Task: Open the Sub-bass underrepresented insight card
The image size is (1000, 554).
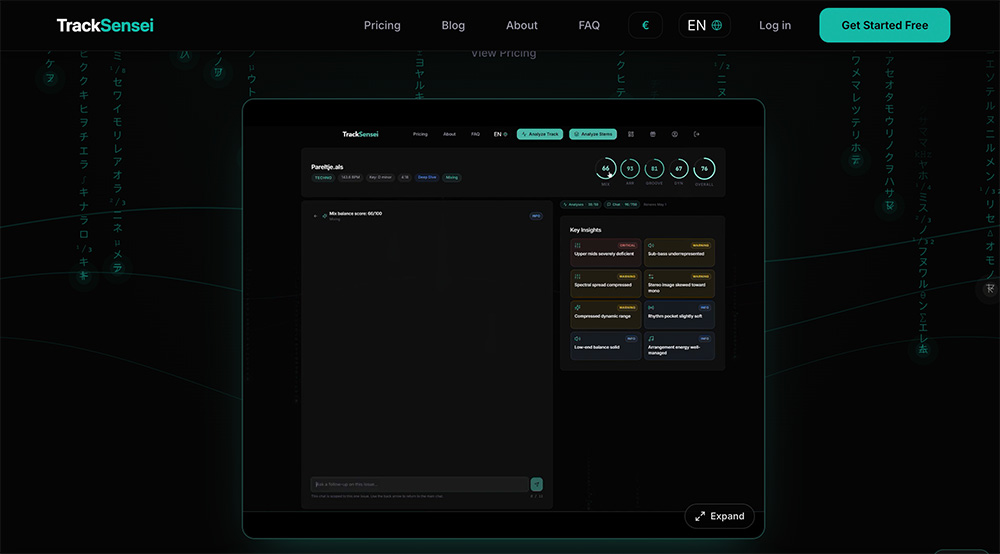Action: click(679, 252)
